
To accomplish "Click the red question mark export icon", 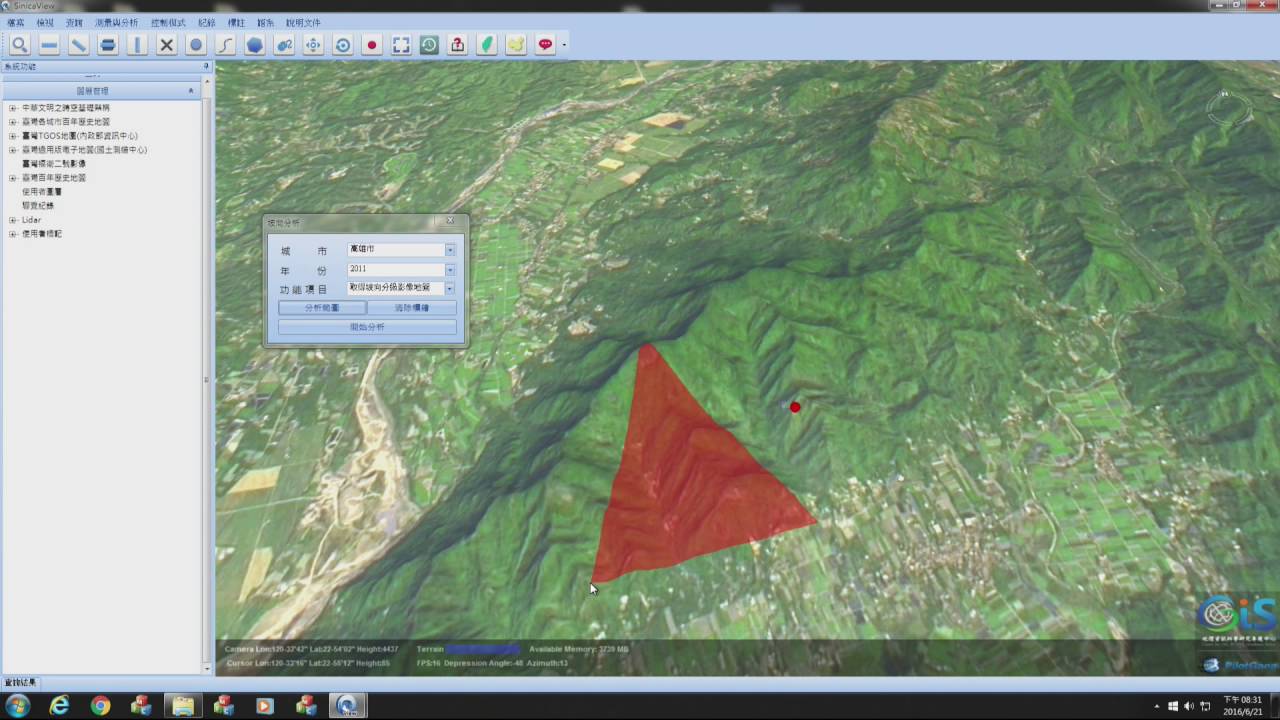I will tap(457, 45).
